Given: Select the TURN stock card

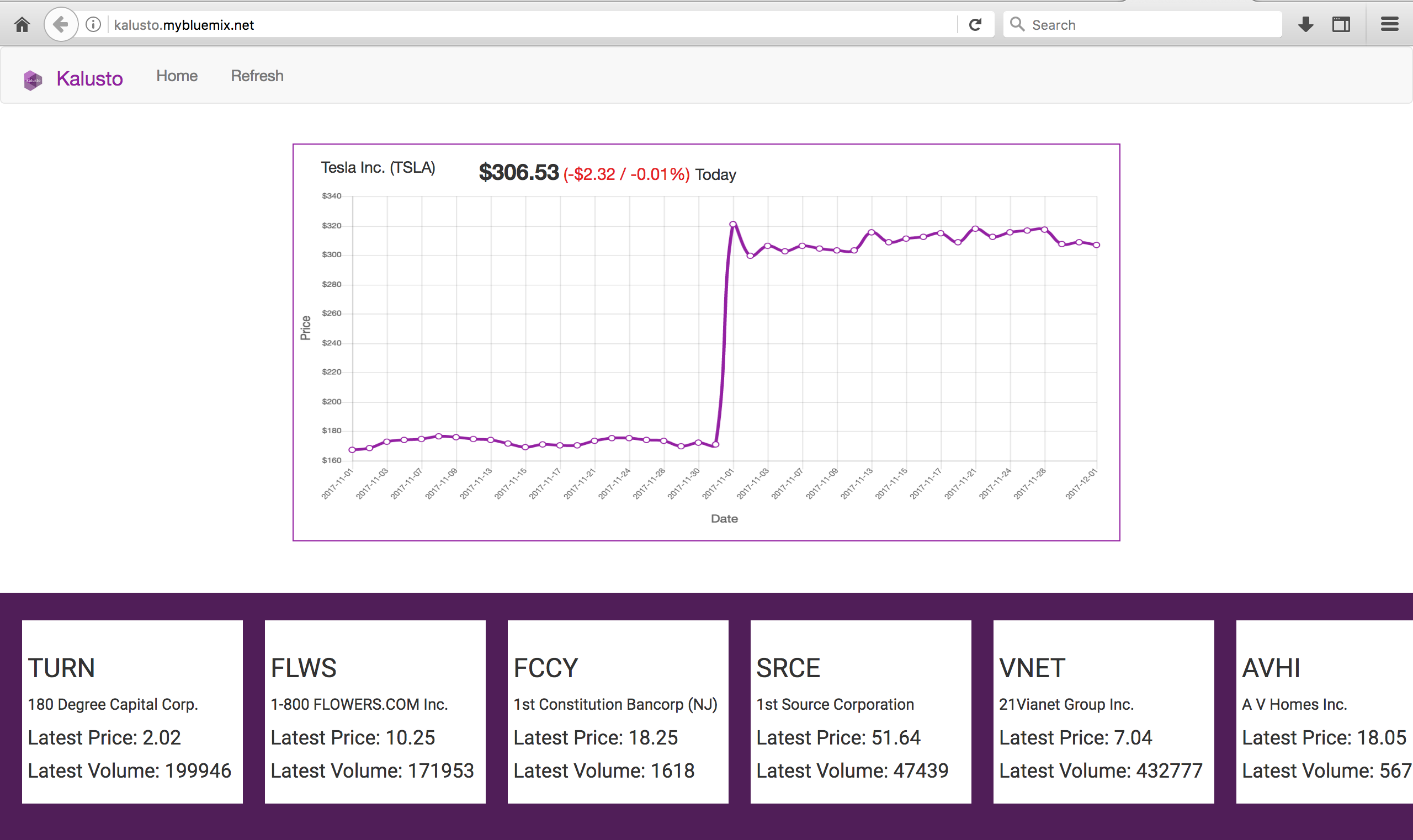Looking at the screenshot, I should (132, 711).
